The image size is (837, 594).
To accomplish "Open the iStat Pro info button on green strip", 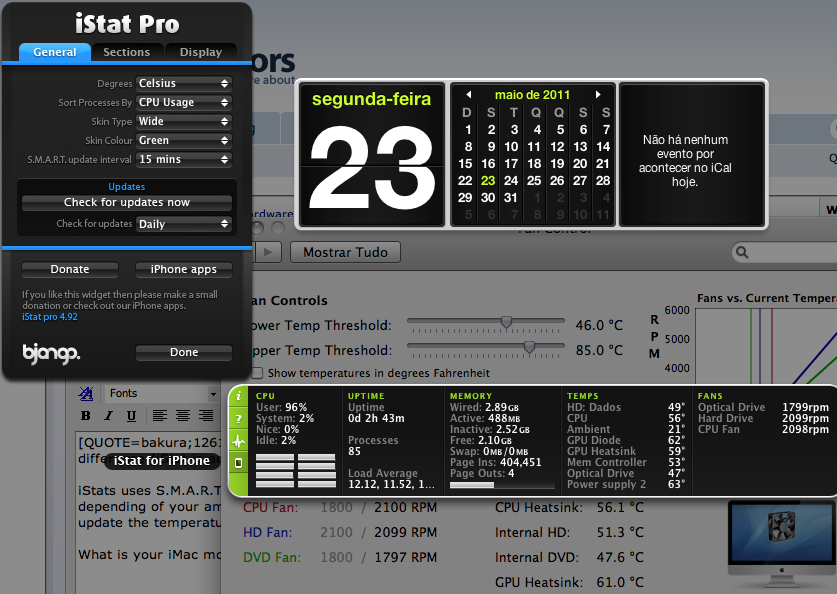I will [x=239, y=395].
